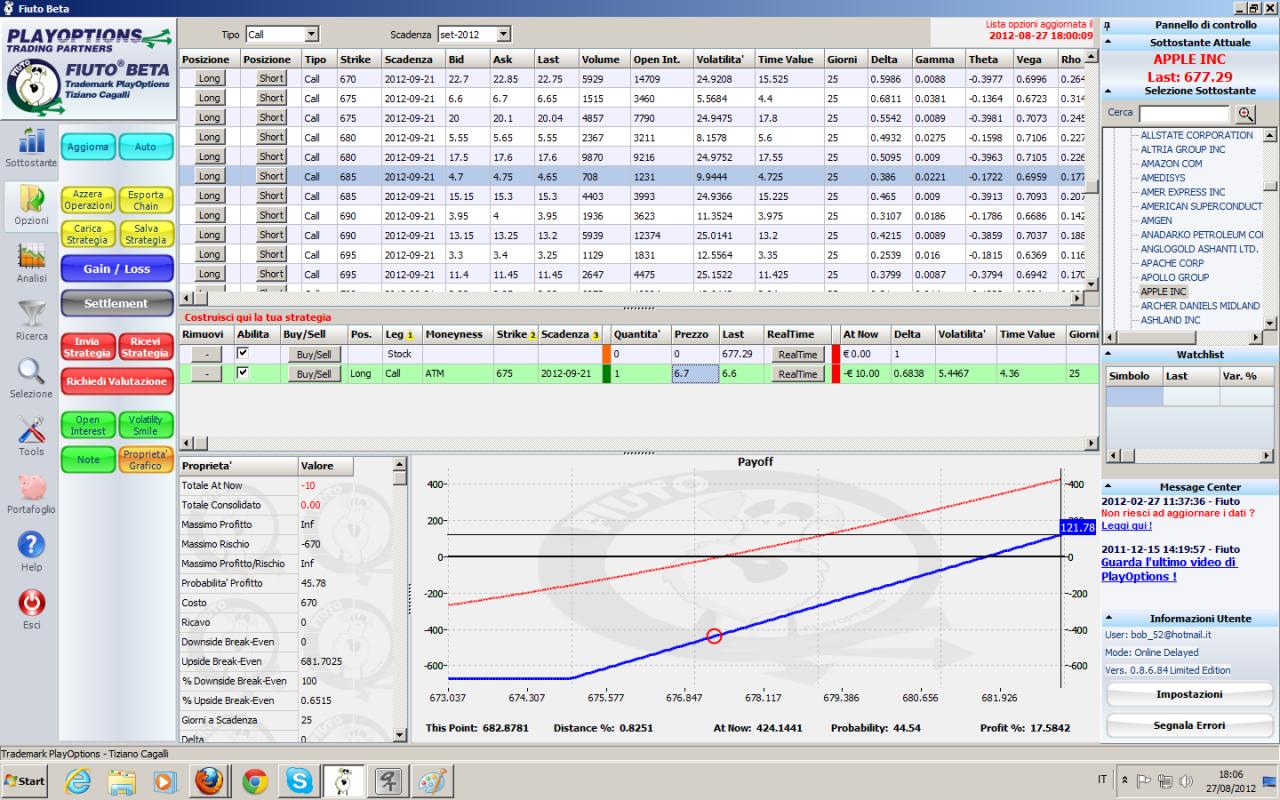Viewport: 1280px width, 800px height.
Task: Select APPLE INC in the underlying list
Action: (x=1163, y=291)
